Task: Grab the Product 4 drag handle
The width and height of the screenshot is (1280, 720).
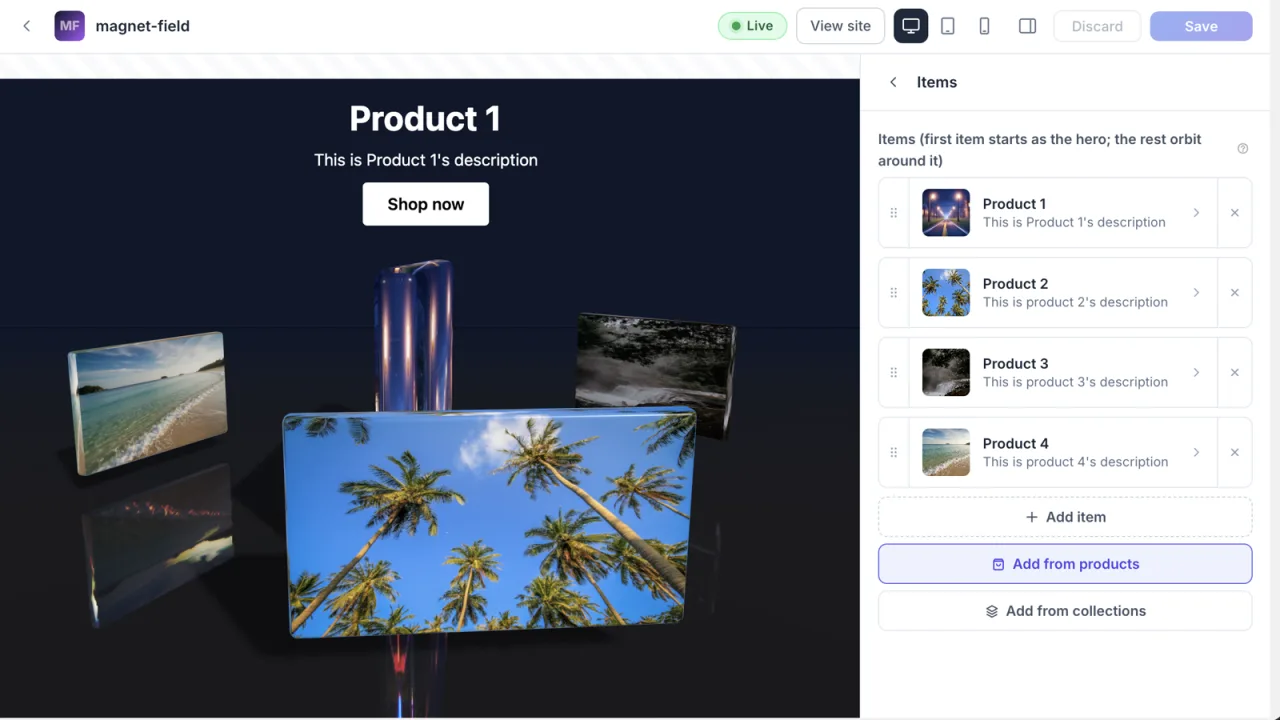Action: 894,453
